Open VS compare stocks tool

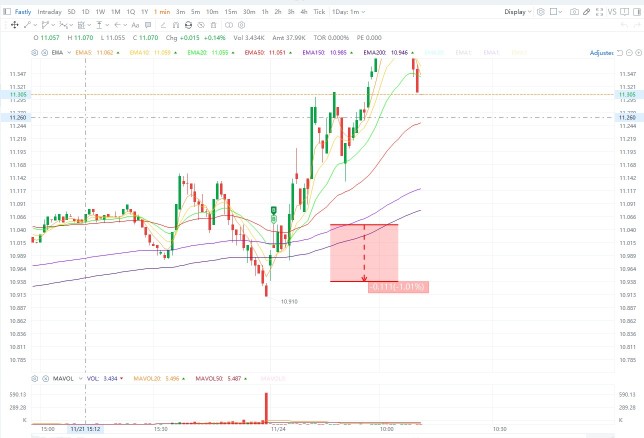(x=612, y=12)
